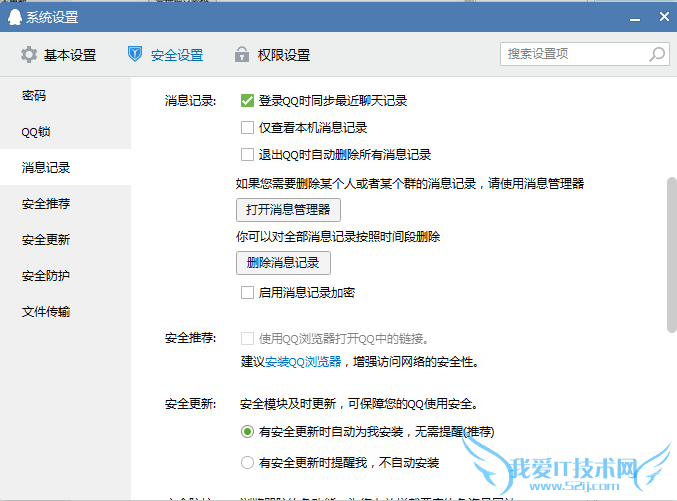Screen dimensions: 677x501
Task: Click the magnifier search icon
Action: point(657,54)
